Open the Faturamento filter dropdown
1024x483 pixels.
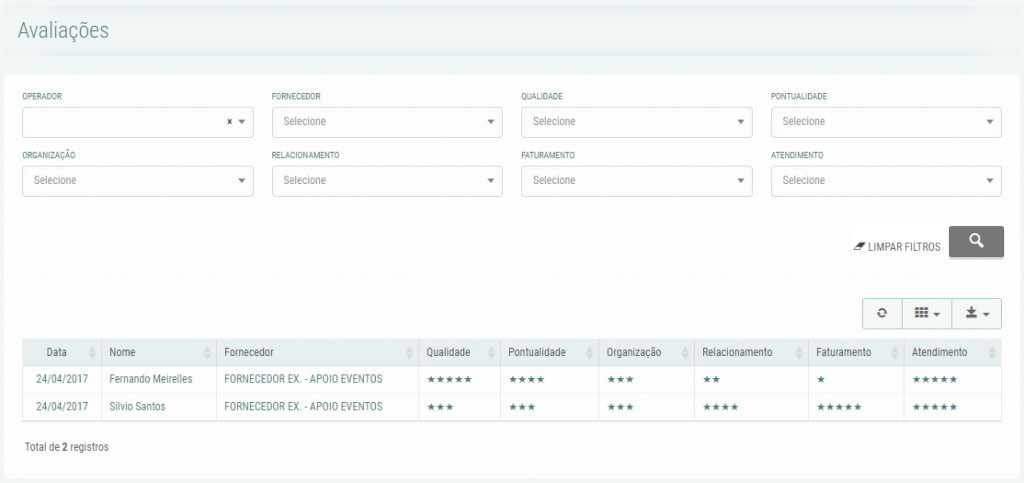point(637,181)
